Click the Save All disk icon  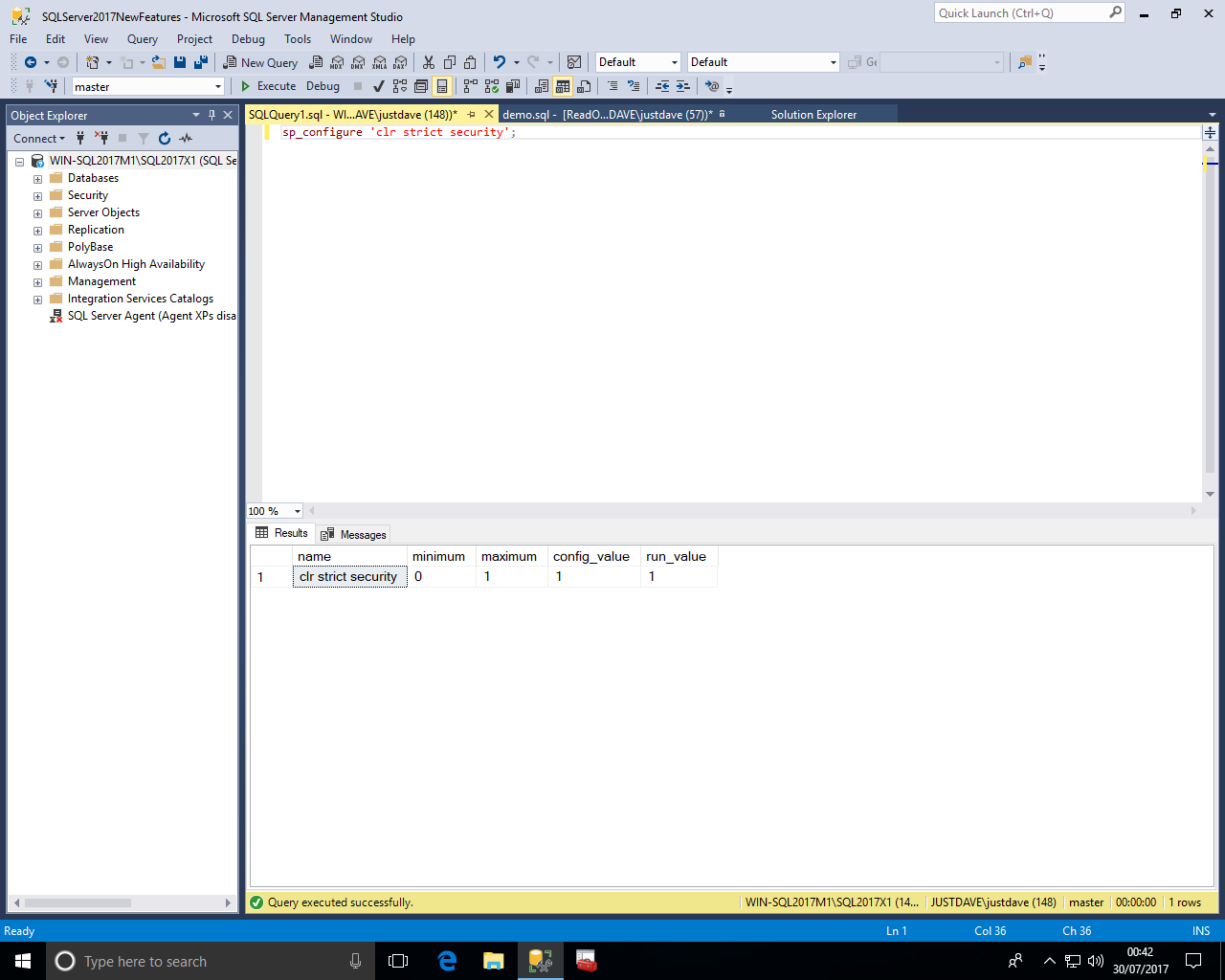pos(201,62)
